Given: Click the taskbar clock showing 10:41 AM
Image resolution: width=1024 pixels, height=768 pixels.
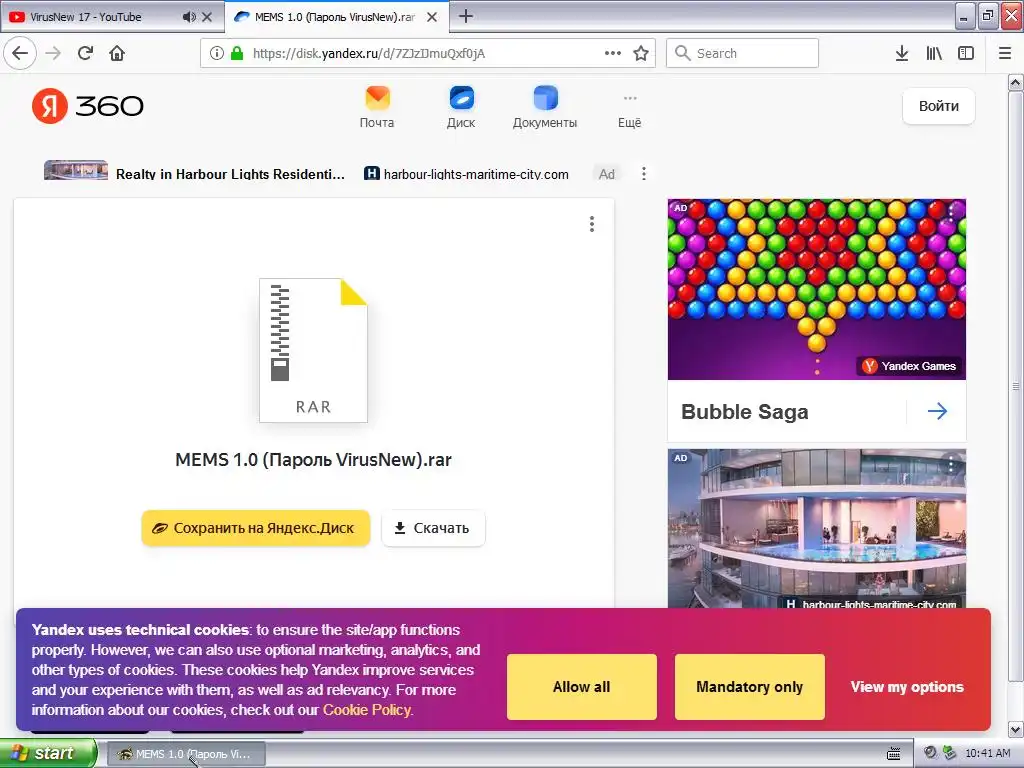Looking at the screenshot, I should point(987,754).
